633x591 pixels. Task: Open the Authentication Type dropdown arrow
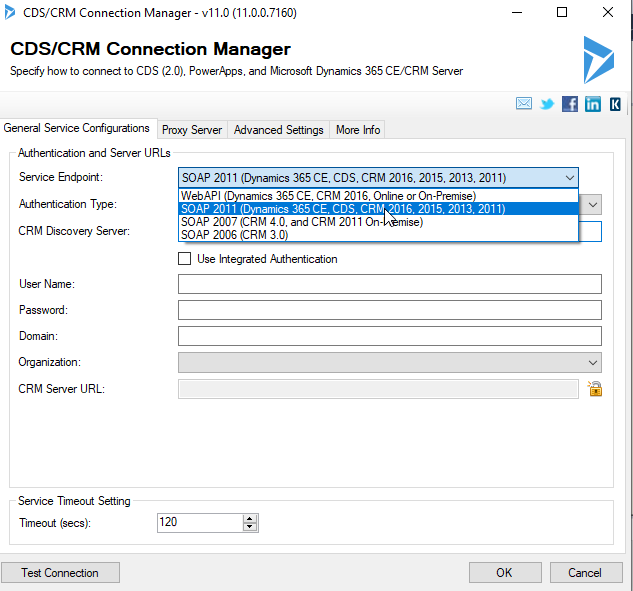click(592, 204)
